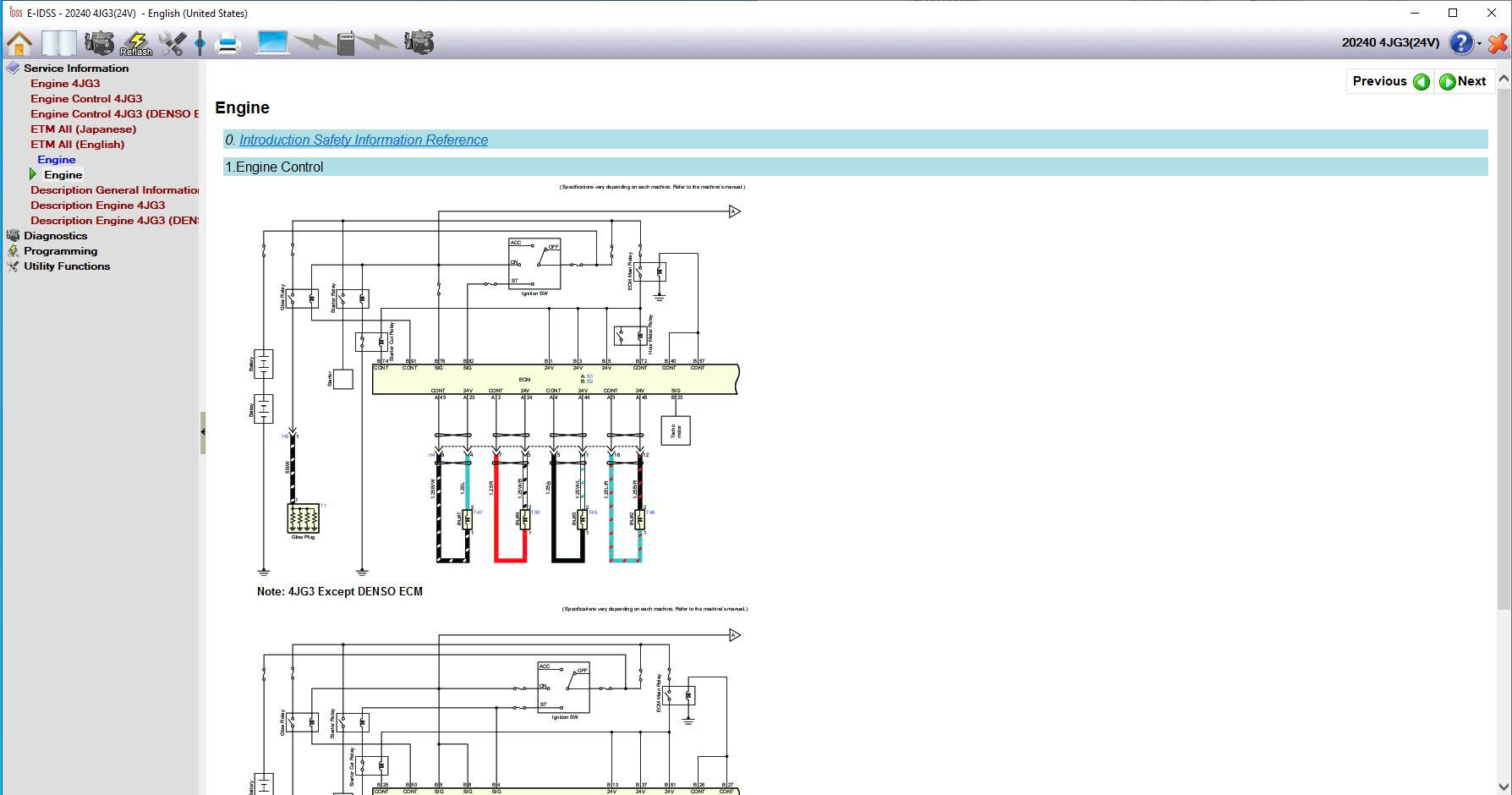Expand the Programming section in the sidebar
Image resolution: width=1512 pixels, height=795 pixels.
tap(60, 251)
